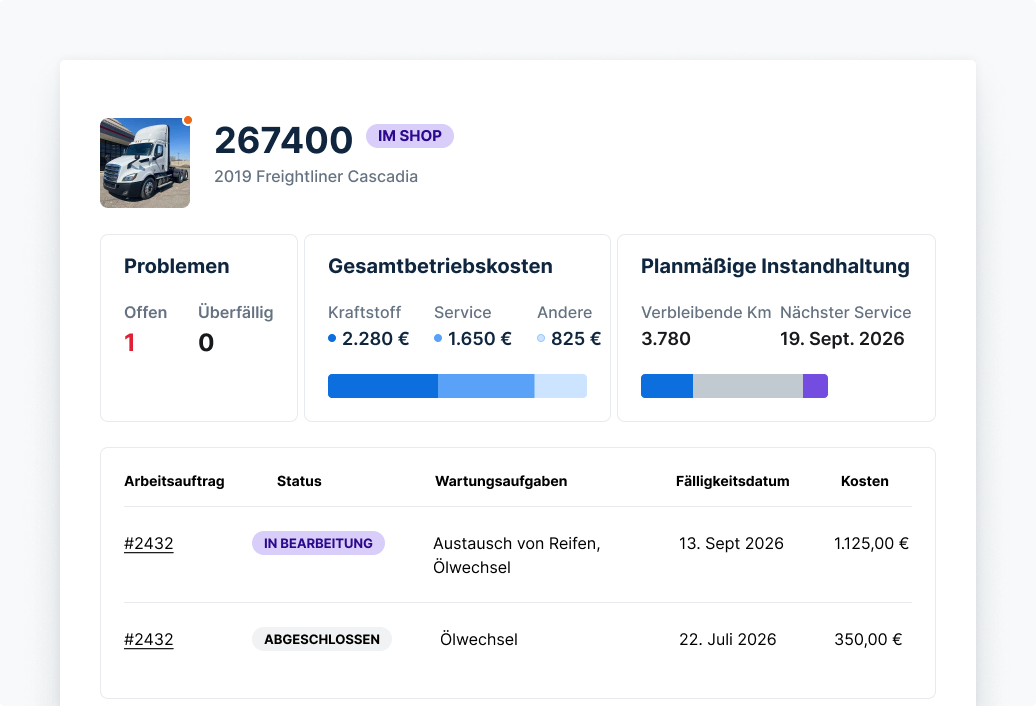The height and width of the screenshot is (706, 1036).
Task: Click the Verbleibende Km label
Action: click(706, 312)
